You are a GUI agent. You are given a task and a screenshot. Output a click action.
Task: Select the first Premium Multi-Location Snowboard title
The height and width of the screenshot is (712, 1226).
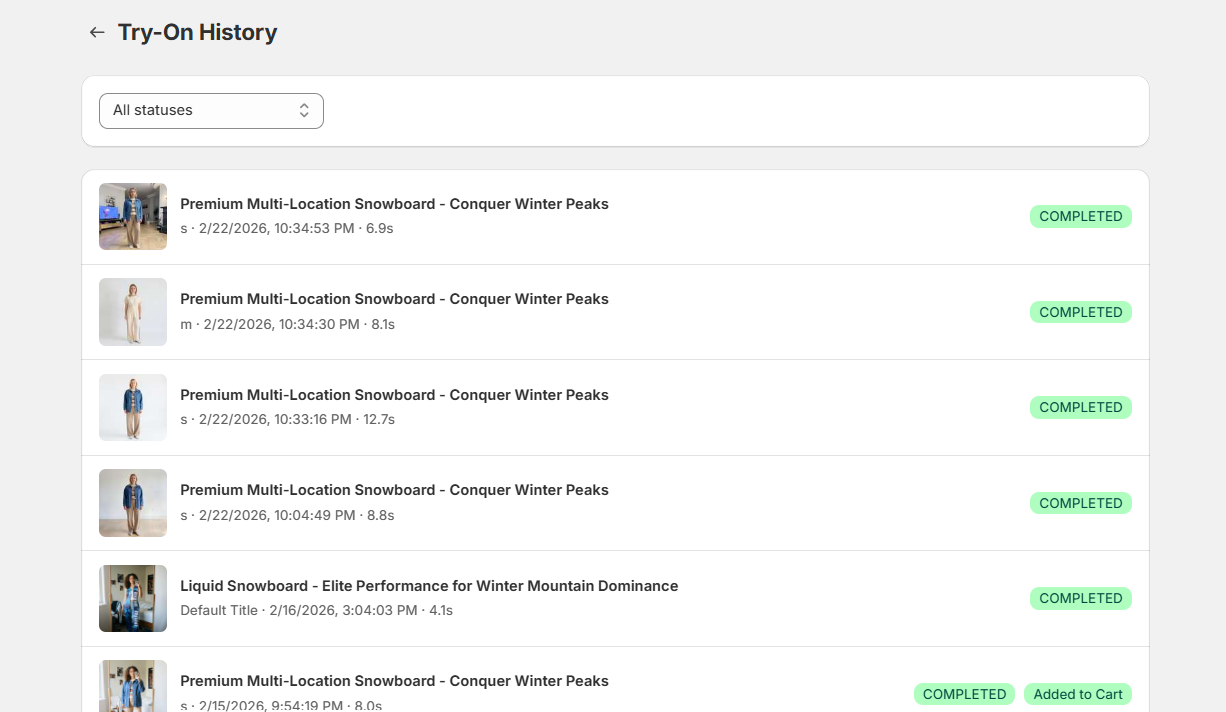point(394,204)
